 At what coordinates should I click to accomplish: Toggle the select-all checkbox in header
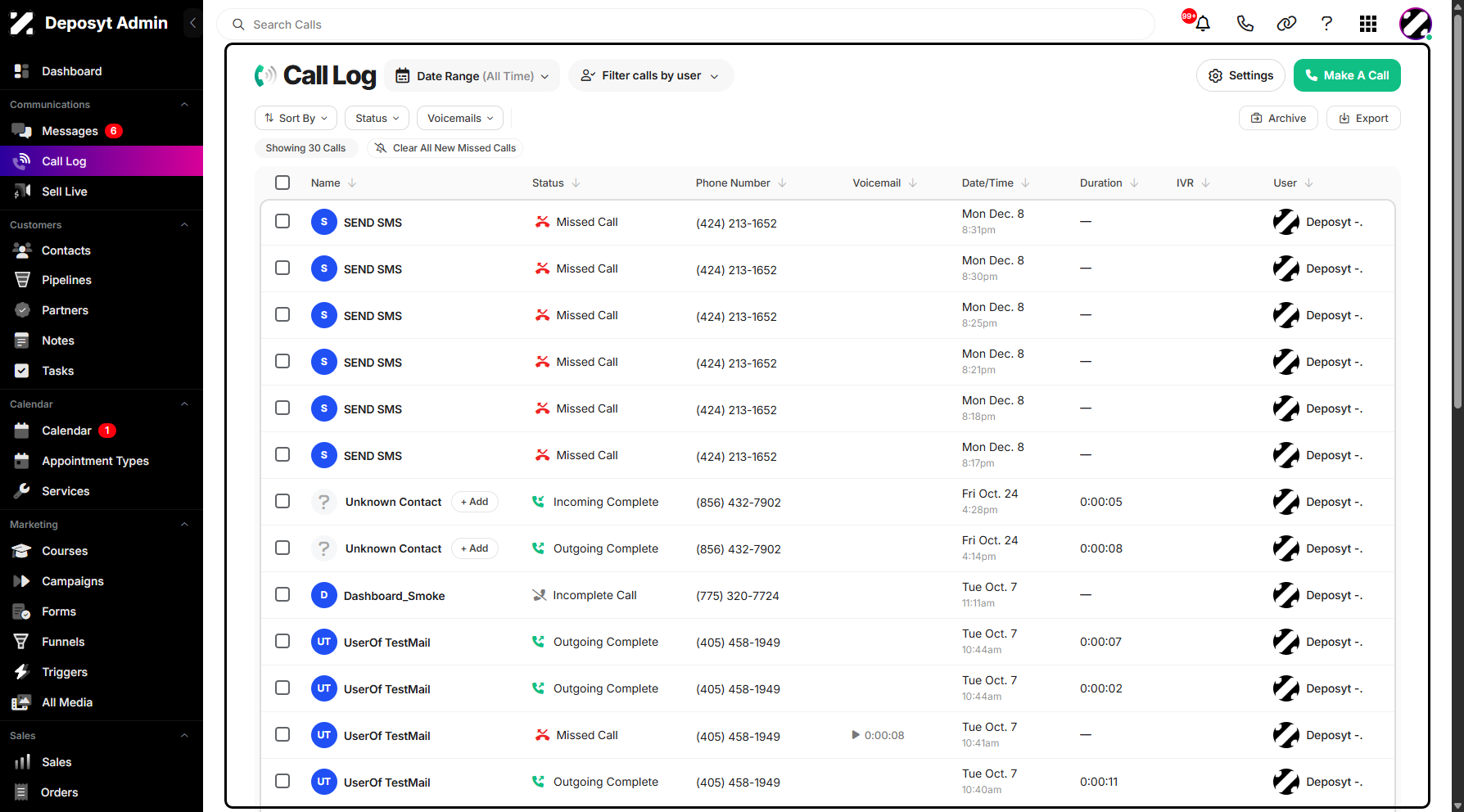282,183
